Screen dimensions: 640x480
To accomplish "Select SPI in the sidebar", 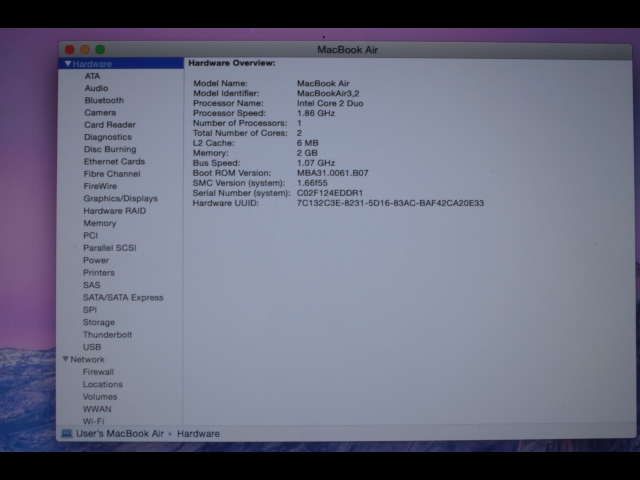I will coord(90,310).
